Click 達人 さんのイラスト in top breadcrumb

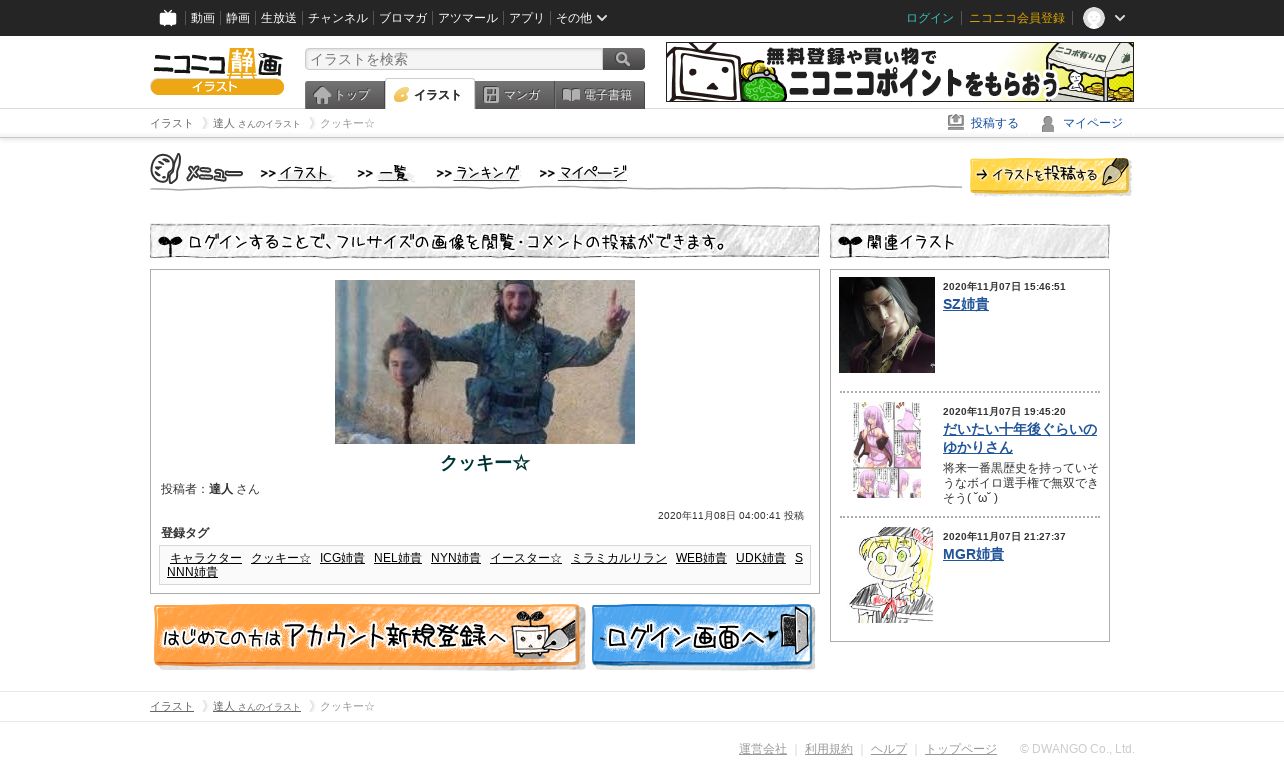[x=257, y=123]
